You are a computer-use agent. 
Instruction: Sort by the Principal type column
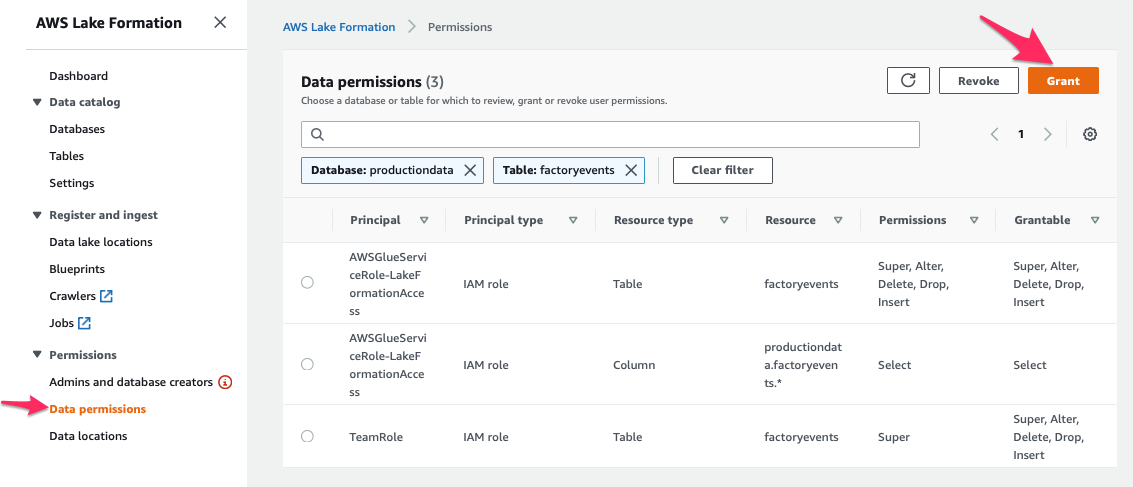tap(573, 220)
